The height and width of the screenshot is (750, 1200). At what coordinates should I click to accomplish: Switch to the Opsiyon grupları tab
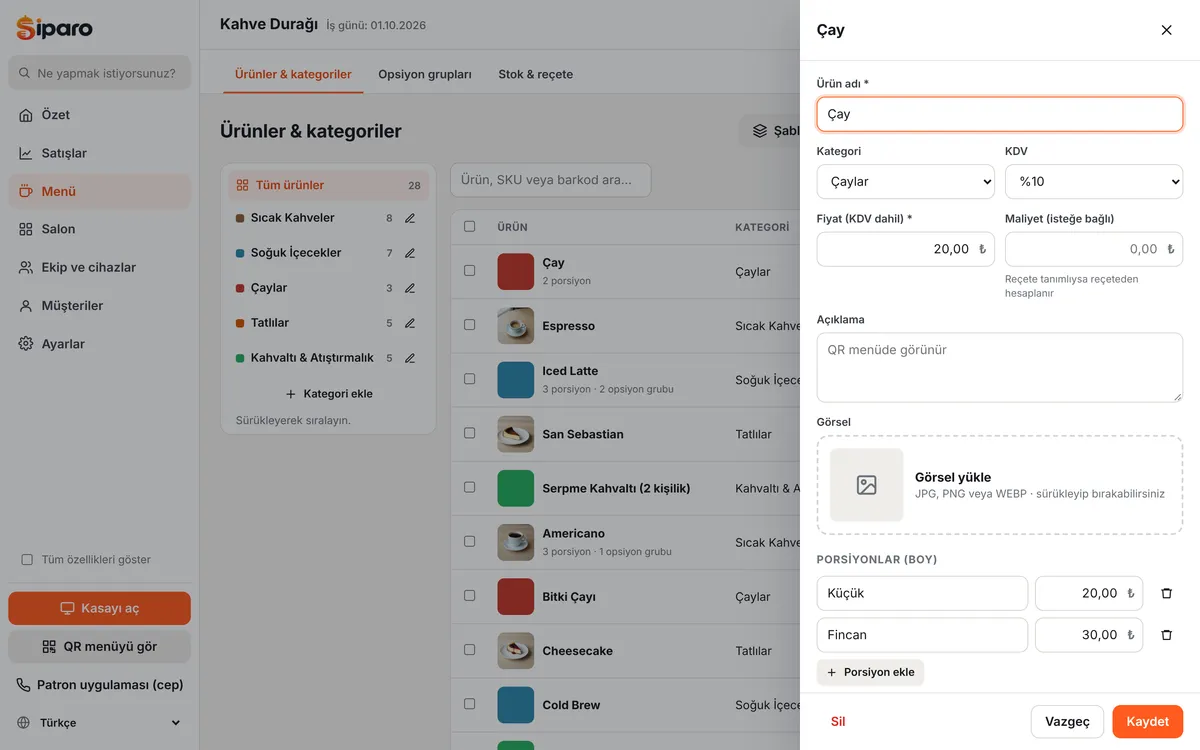click(425, 74)
